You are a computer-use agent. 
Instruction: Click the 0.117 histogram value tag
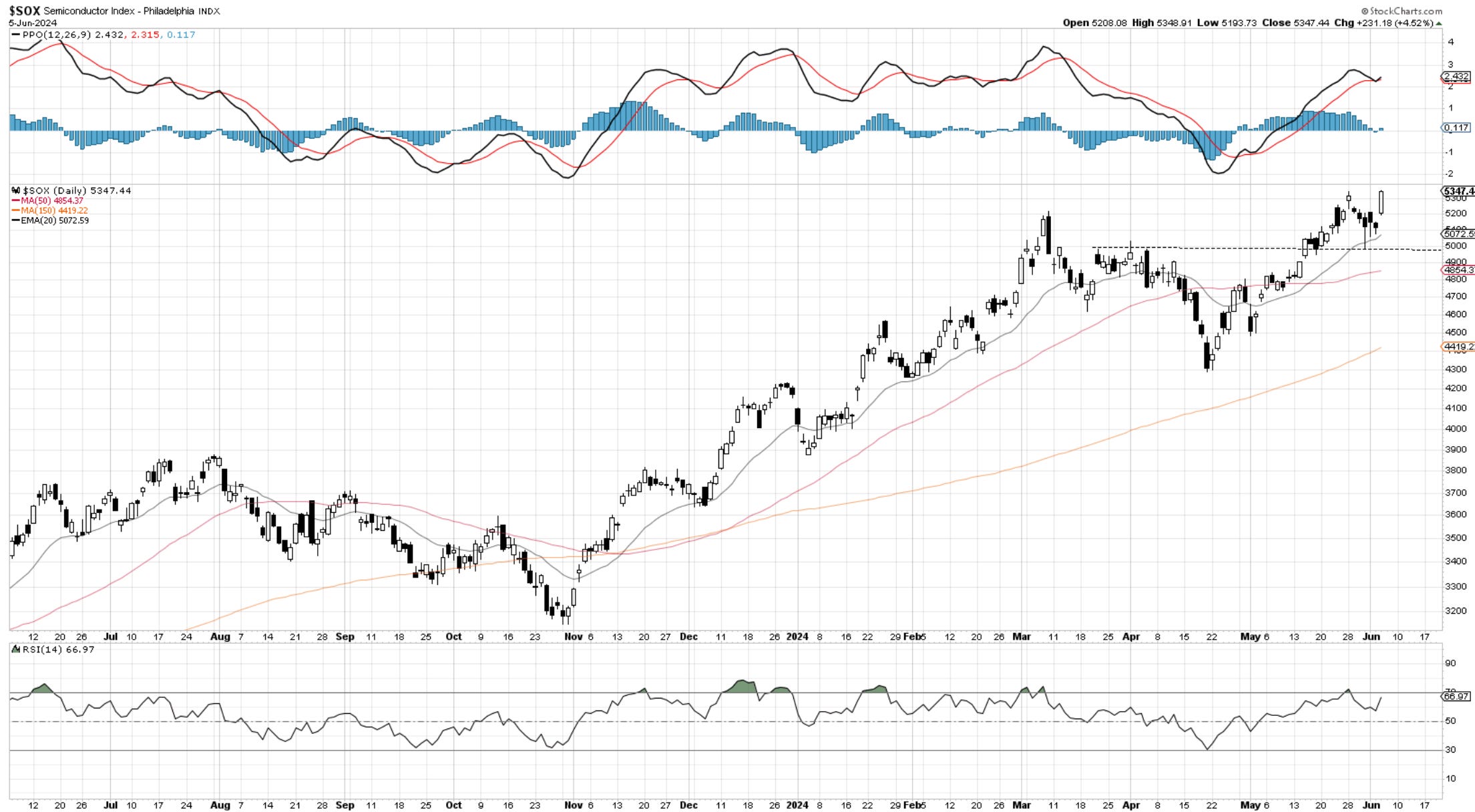1455,128
